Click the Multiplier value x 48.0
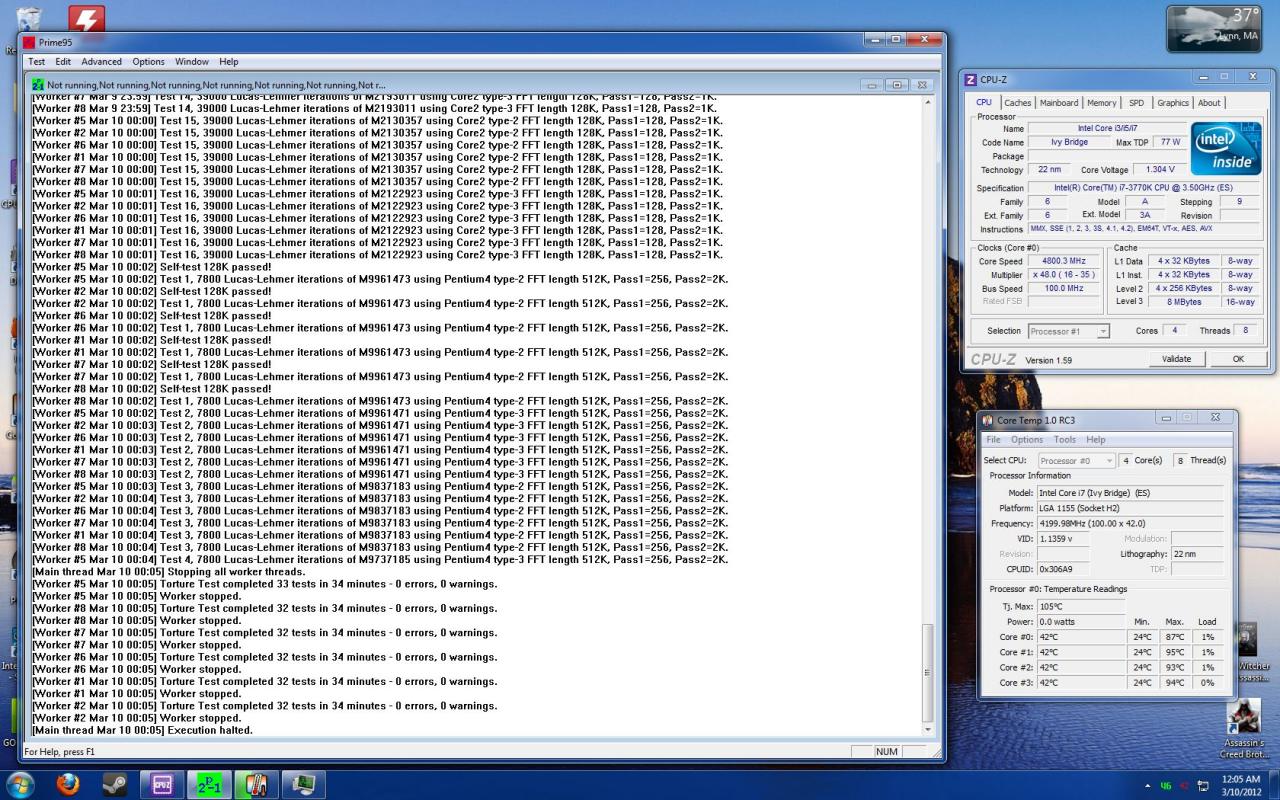 1063,275
